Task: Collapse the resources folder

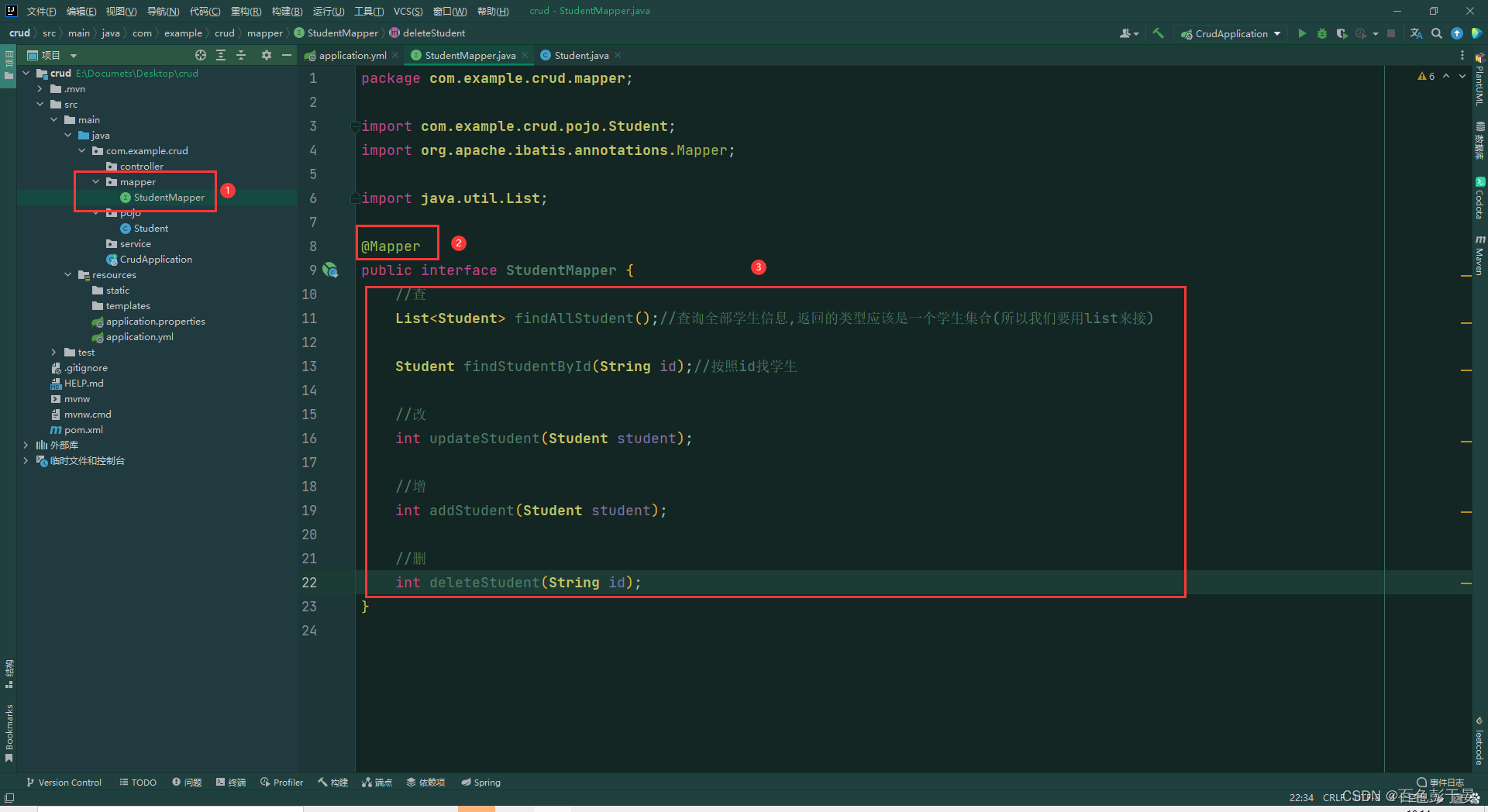Action: click(x=68, y=274)
